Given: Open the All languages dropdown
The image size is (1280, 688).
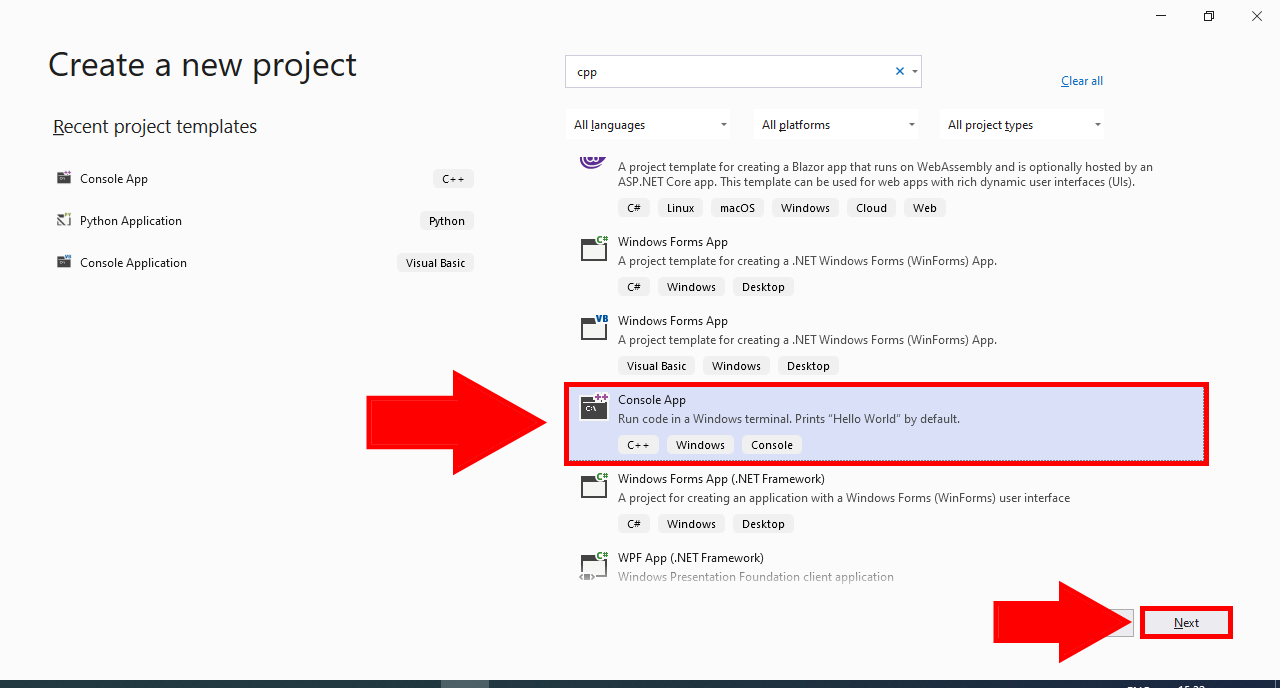Looking at the screenshot, I should 649,125.
